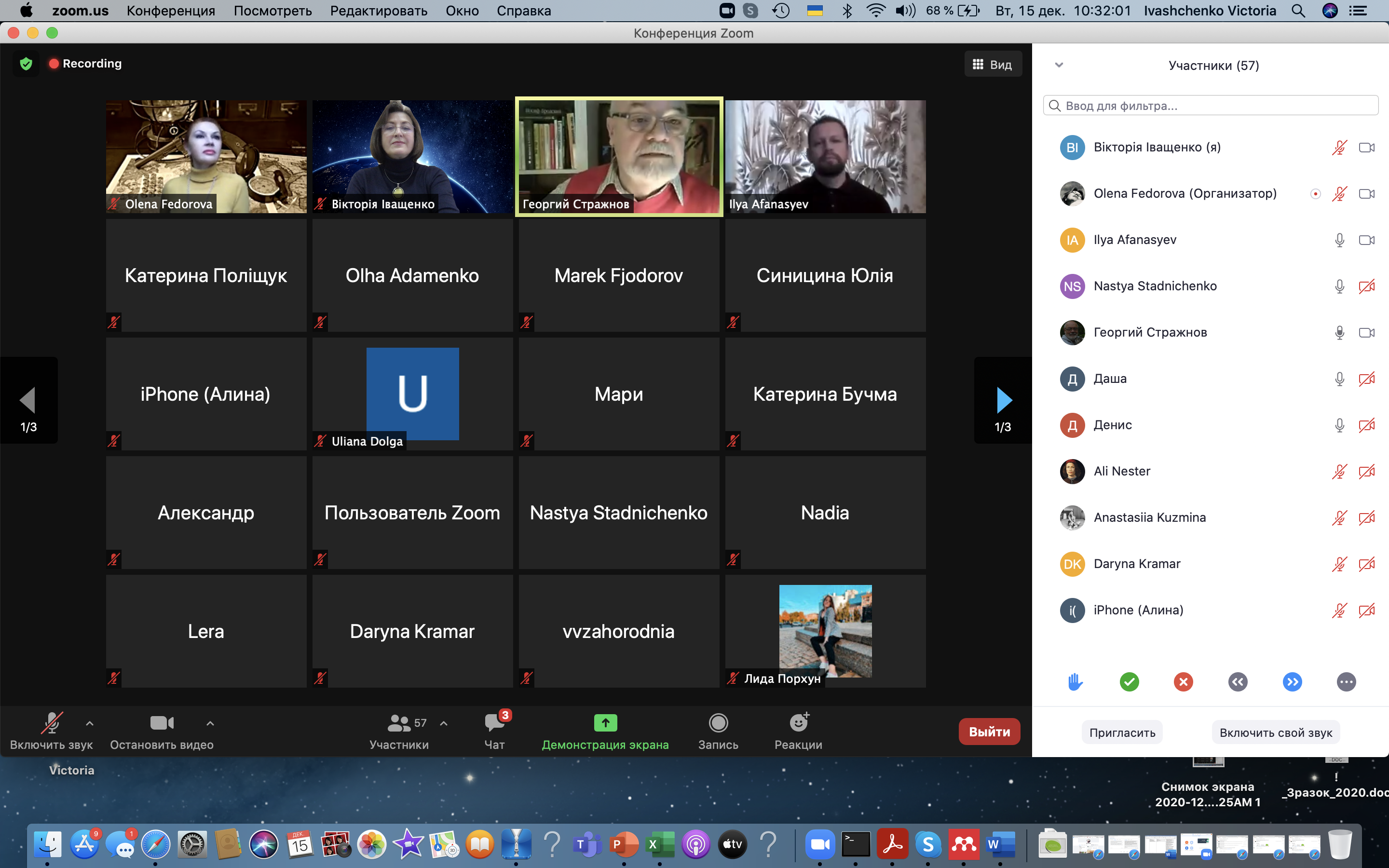Click the green encryption shield icon
1389x868 pixels.
point(26,64)
